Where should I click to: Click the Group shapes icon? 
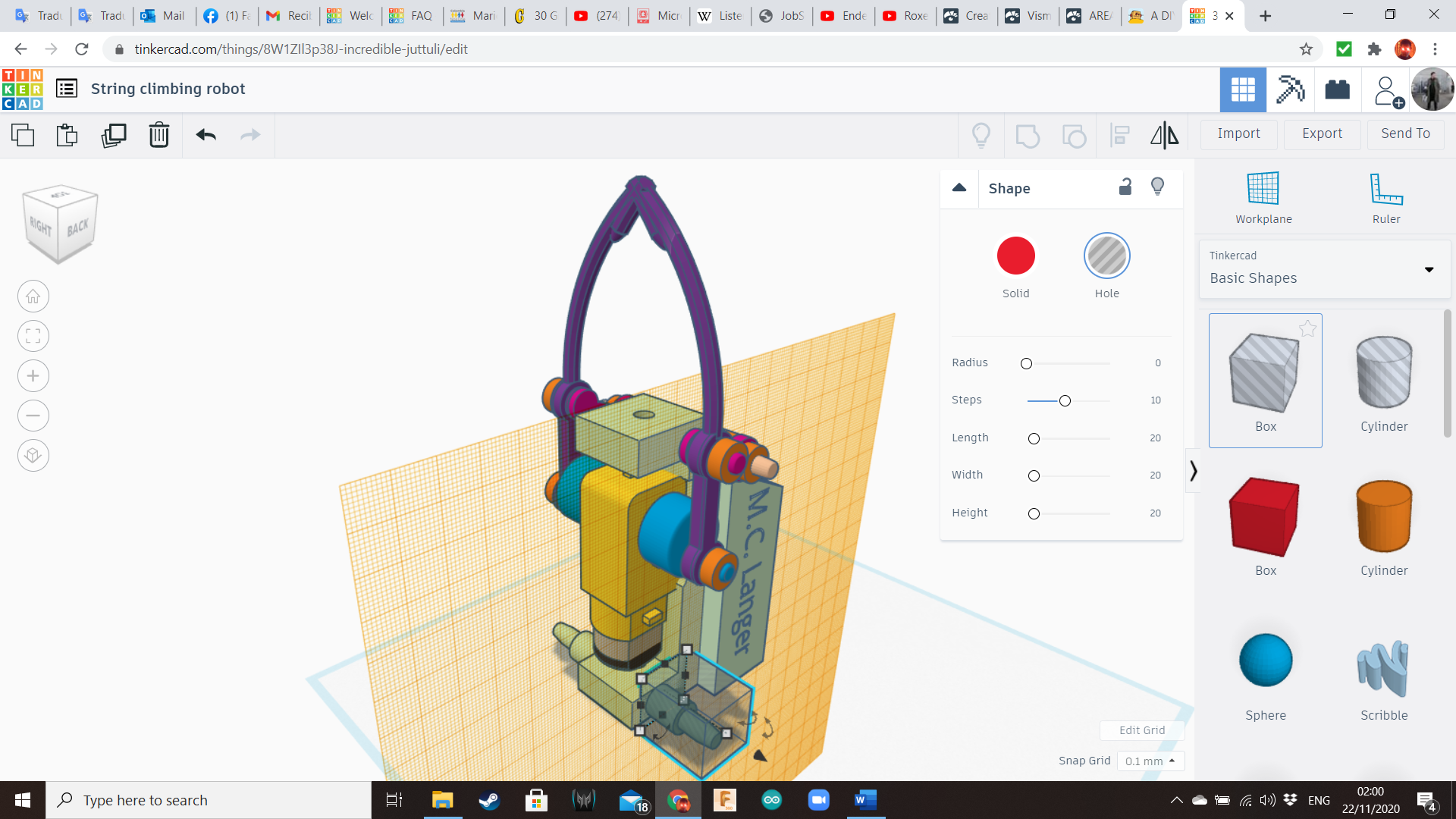tap(1028, 135)
